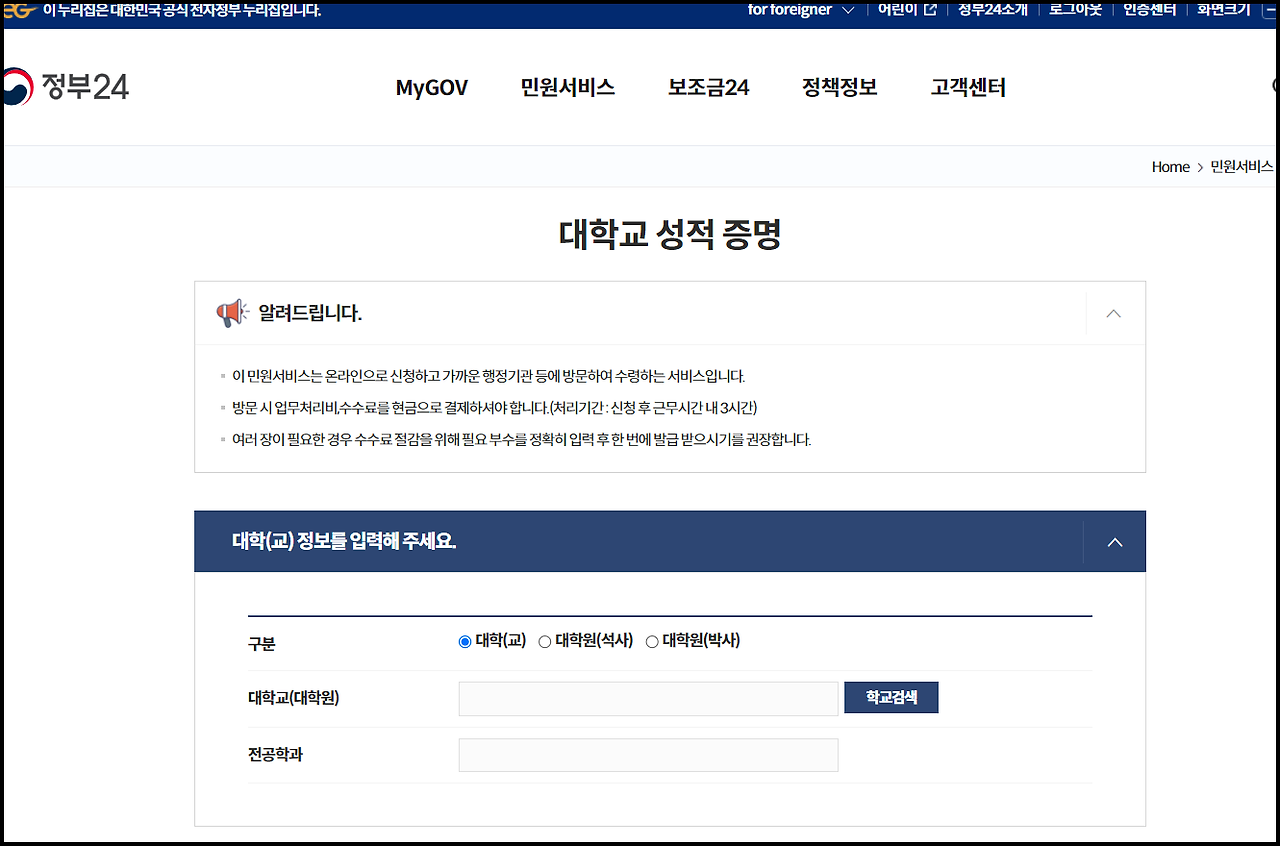1280x846 pixels.
Task: Go to Home in the breadcrumb
Action: click(1170, 167)
